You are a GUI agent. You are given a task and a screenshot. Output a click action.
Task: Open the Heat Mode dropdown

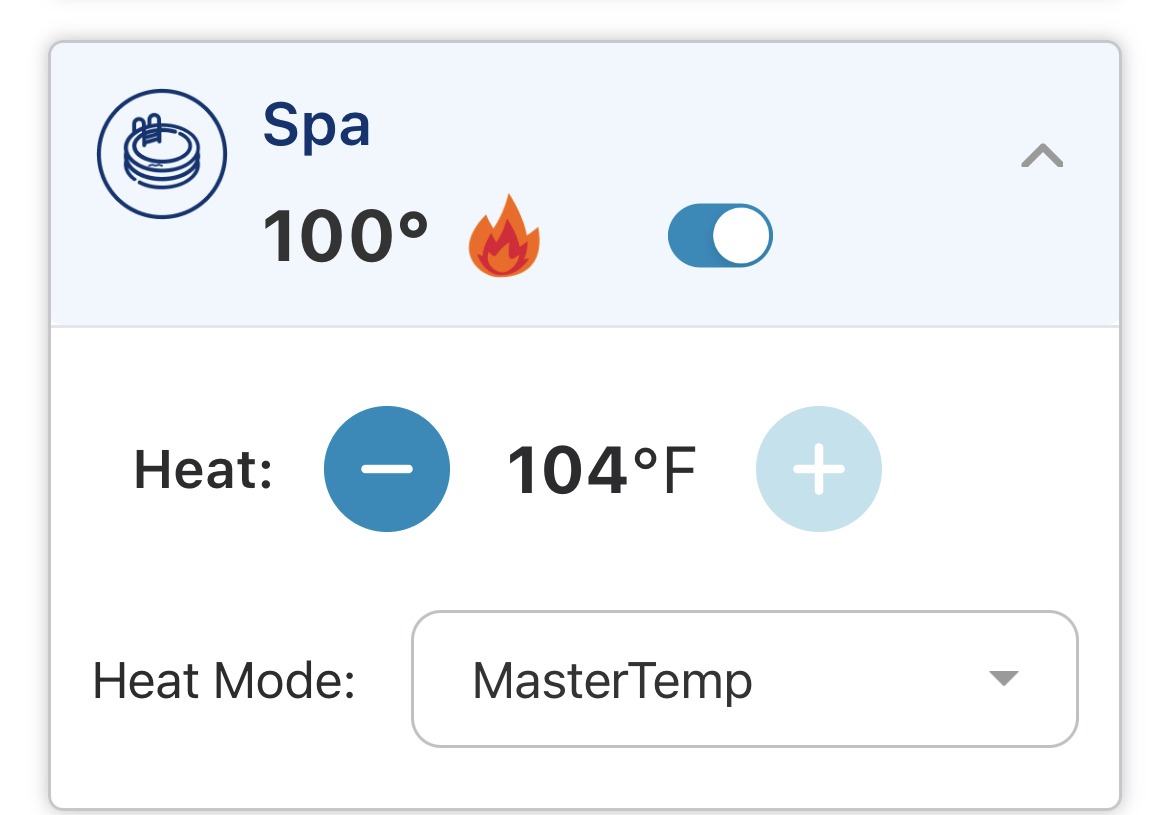(x=745, y=678)
